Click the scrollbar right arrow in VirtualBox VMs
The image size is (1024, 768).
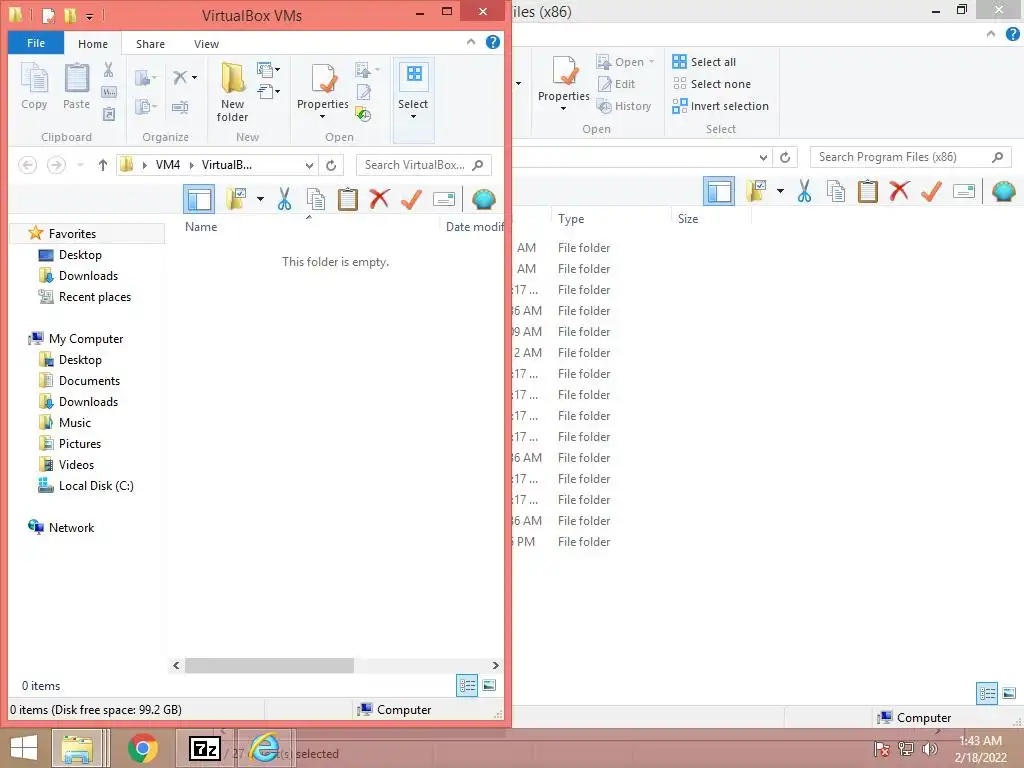pyautogui.click(x=496, y=665)
